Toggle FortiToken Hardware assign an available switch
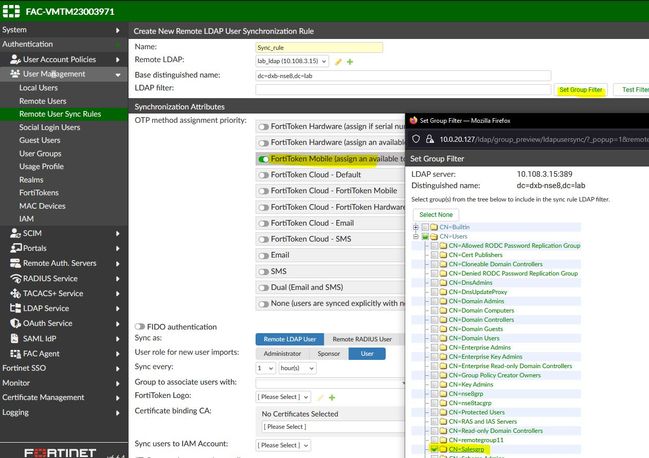 click(x=264, y=143)
